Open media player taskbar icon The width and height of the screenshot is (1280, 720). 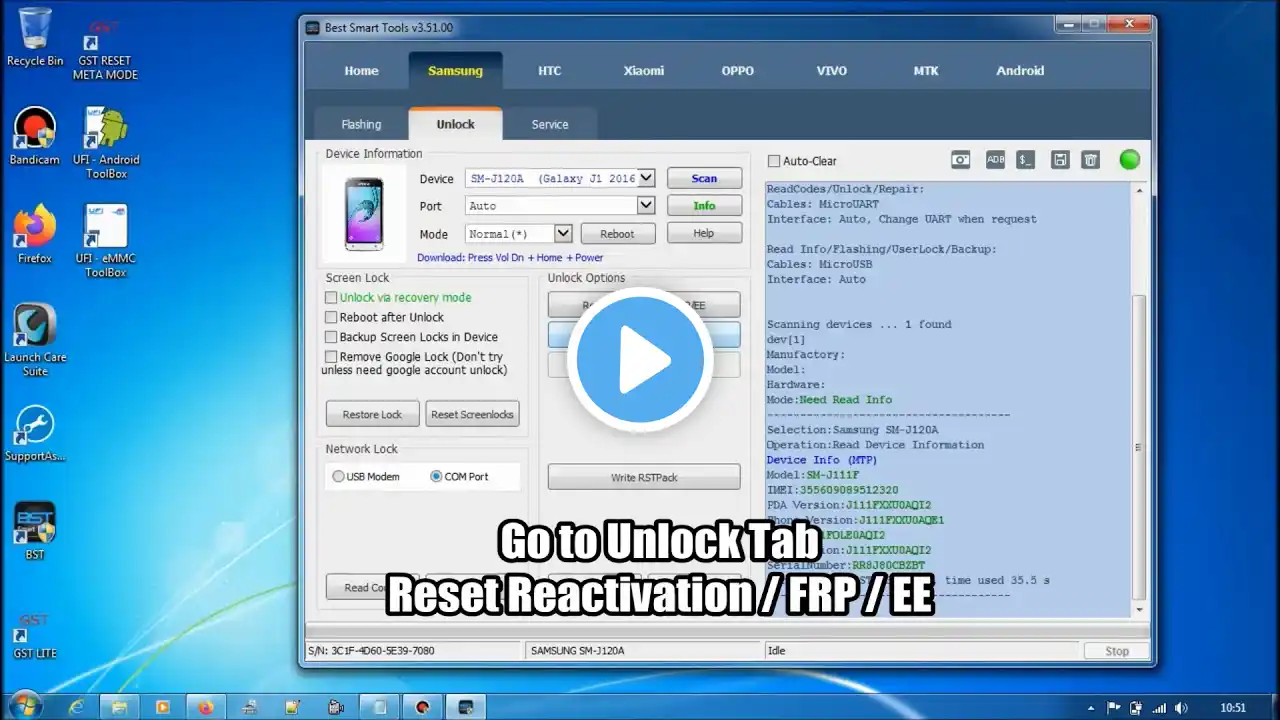click(x=163, y=706)
